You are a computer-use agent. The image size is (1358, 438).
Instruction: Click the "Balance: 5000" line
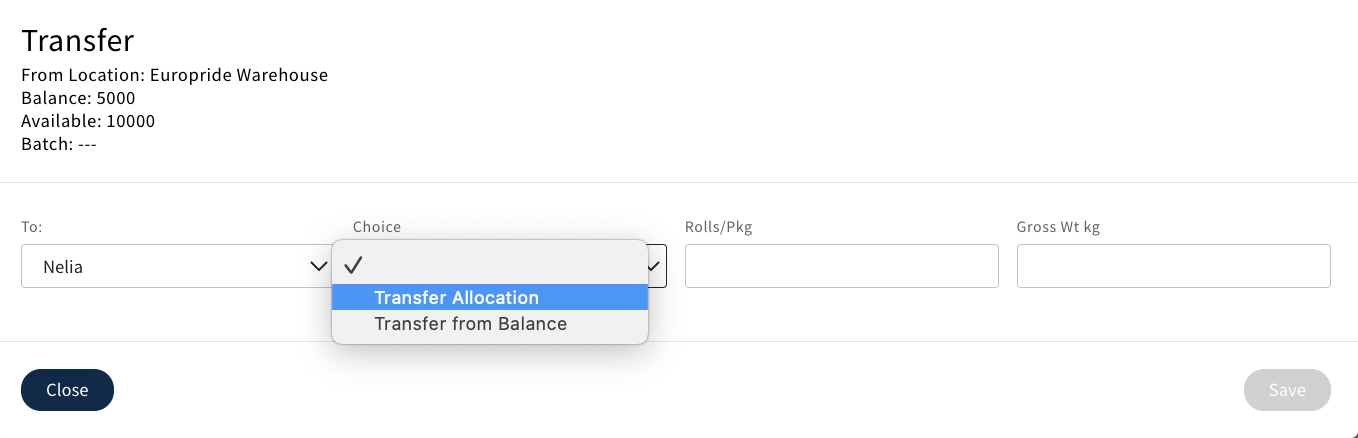tap(78, 98)
